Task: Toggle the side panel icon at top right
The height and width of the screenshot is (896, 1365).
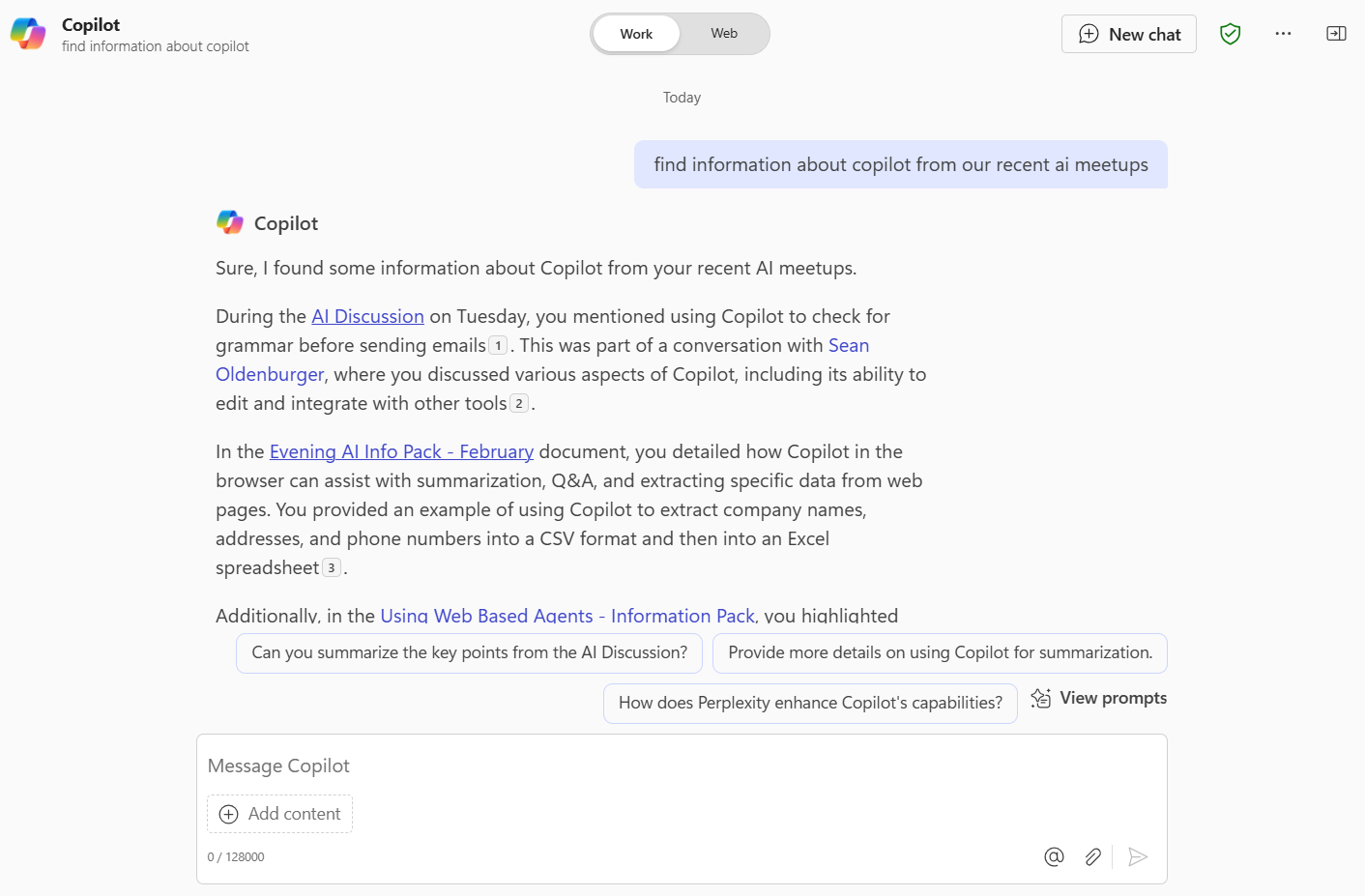Action: coord(1336,34)
